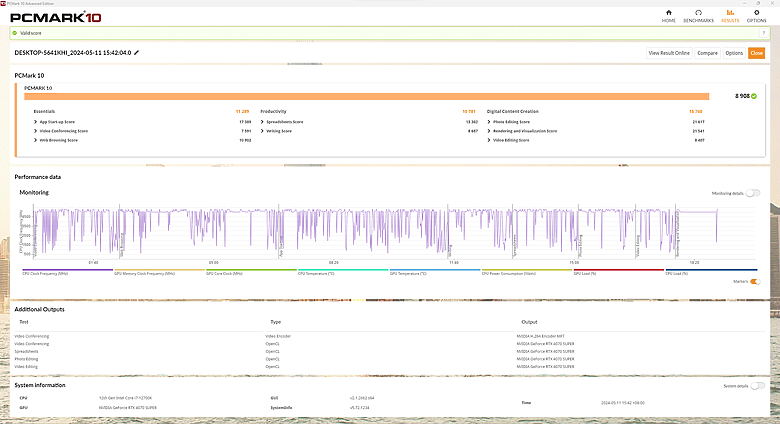Toggle the System details switch

[x=757, y=386]
